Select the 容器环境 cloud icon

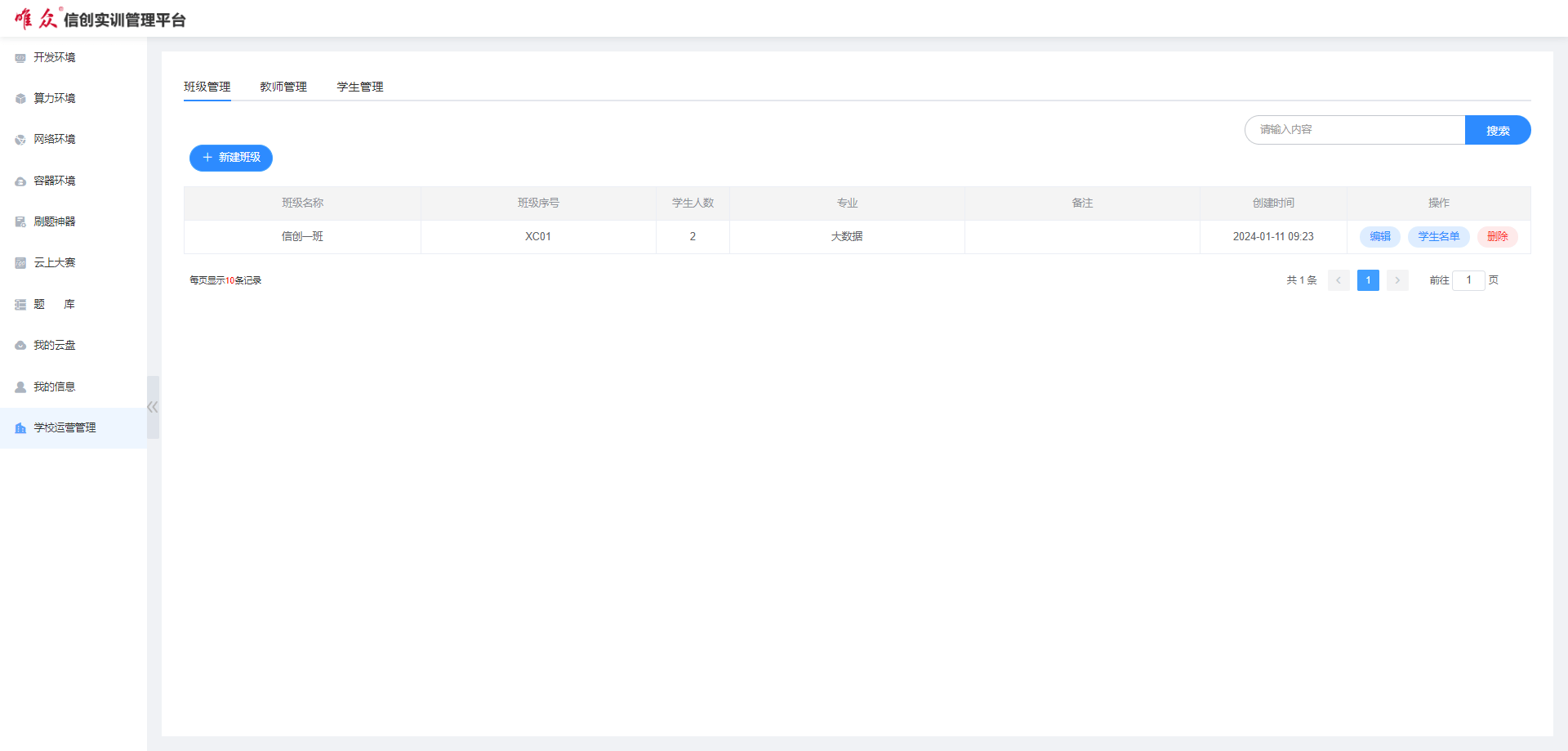point(20,181)
